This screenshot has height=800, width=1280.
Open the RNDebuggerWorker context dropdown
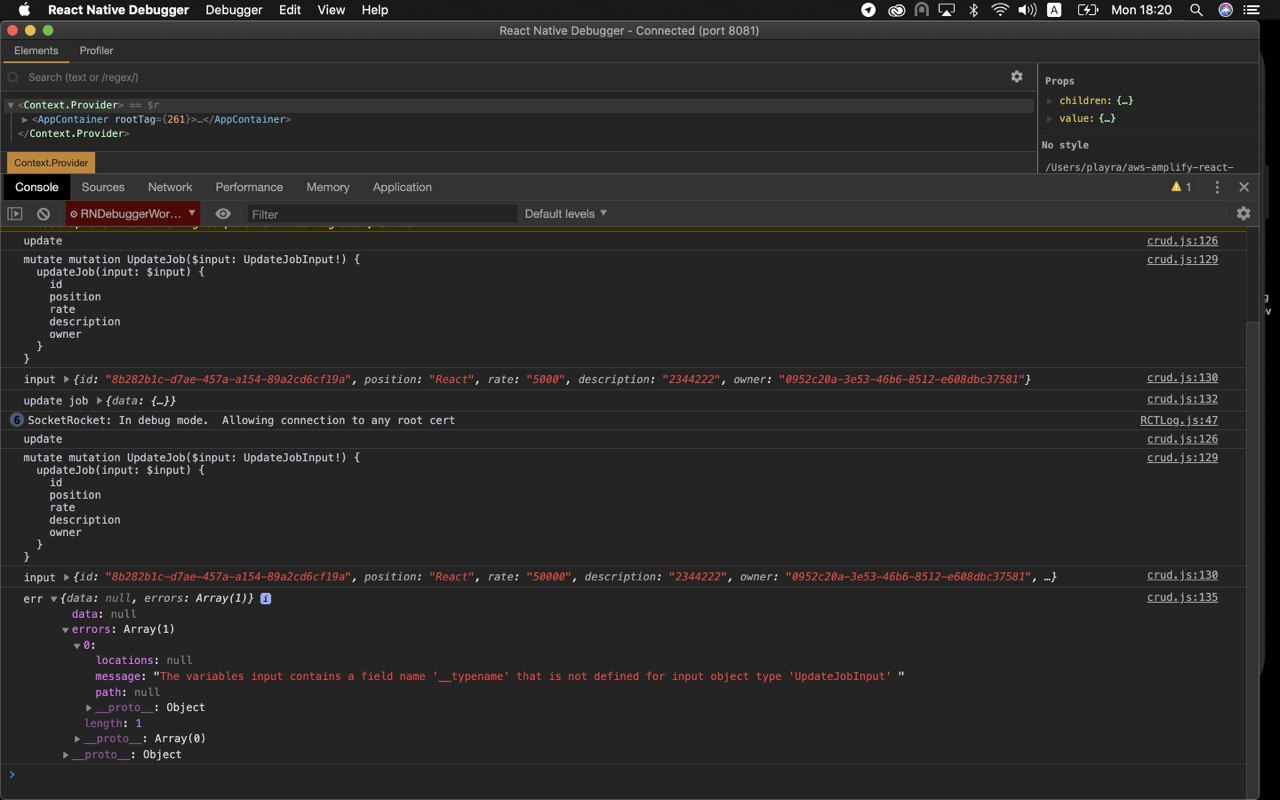tap(133, 214)
